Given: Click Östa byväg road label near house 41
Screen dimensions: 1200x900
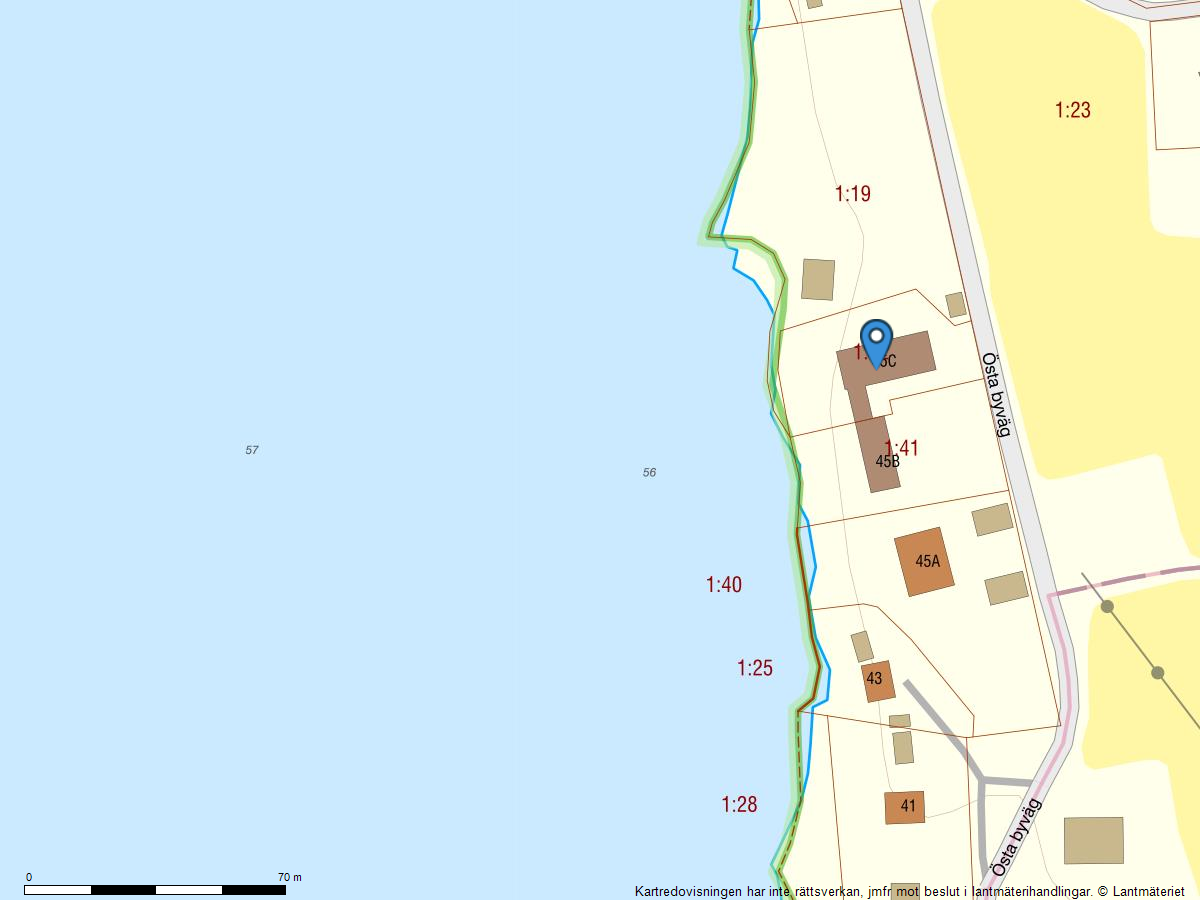Looking at the screenshot, I should click(x=1018, y=837).
